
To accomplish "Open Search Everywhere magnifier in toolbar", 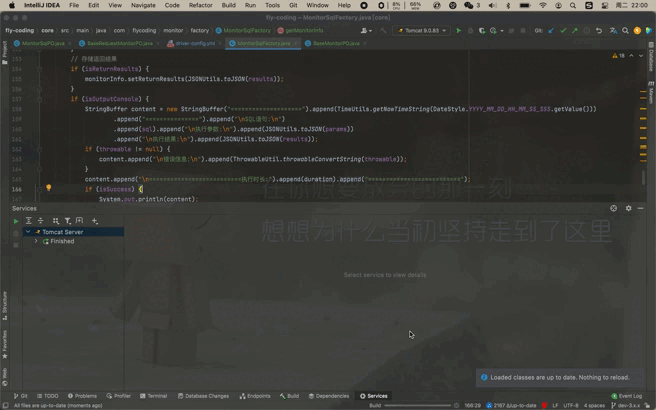I will tap(625, 31).
